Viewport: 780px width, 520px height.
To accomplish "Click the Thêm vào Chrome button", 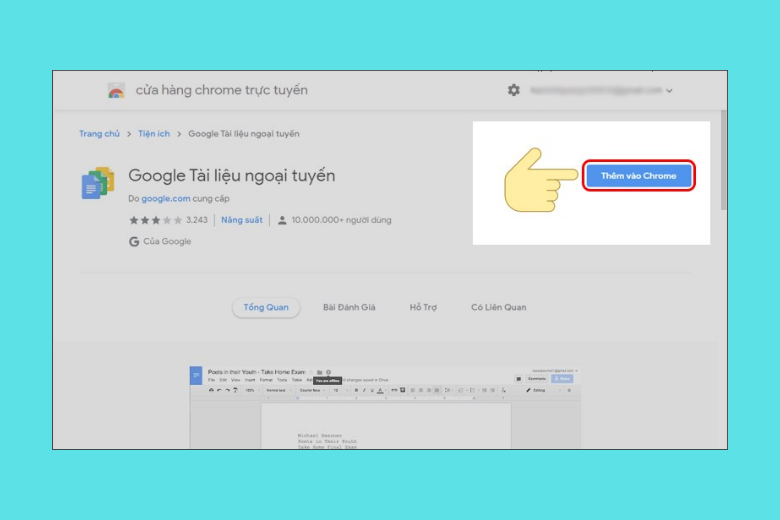I will click(639, 176).
